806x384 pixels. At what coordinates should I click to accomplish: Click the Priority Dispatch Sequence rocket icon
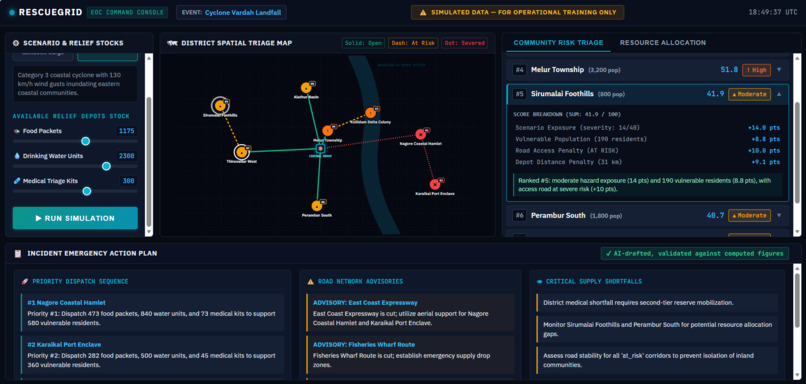(x=24, y=282)
